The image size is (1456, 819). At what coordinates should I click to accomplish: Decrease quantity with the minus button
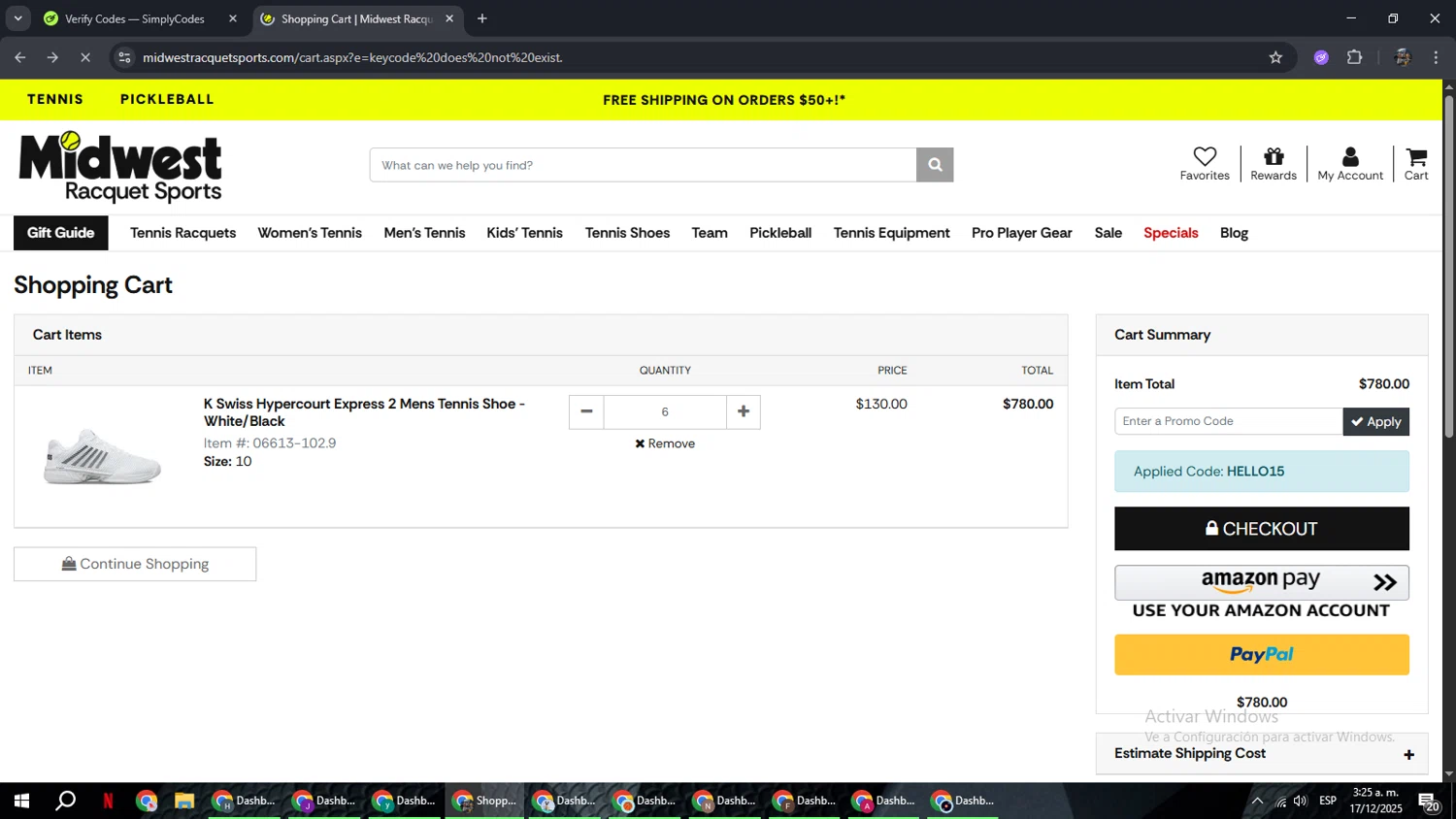click(x=586, y=411)
